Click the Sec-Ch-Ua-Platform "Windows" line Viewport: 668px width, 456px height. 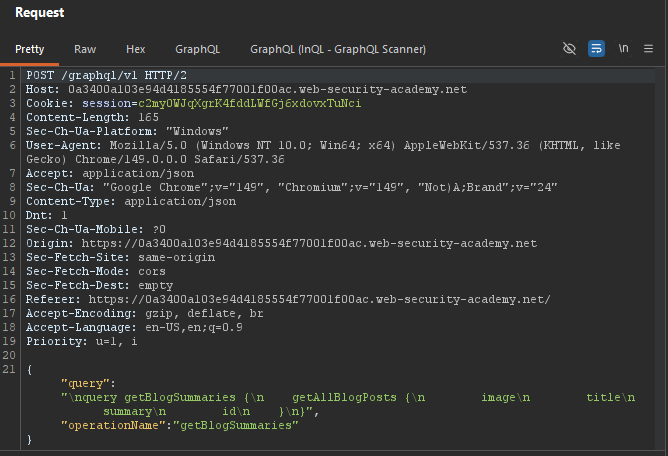[127, 131]
